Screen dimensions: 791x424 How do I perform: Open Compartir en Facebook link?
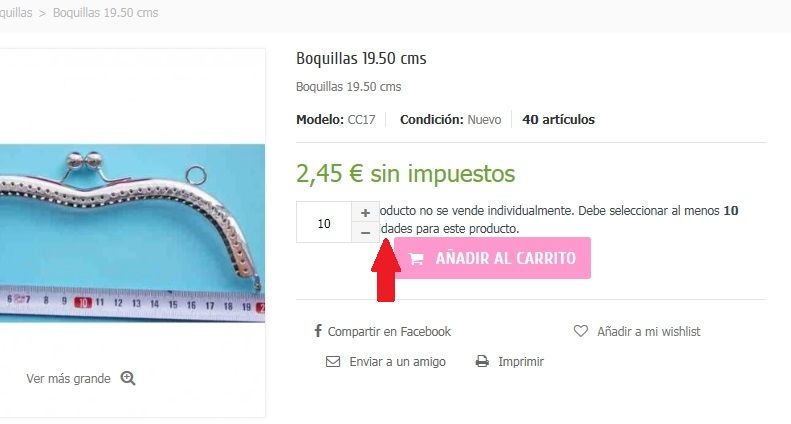click(389, 332)
